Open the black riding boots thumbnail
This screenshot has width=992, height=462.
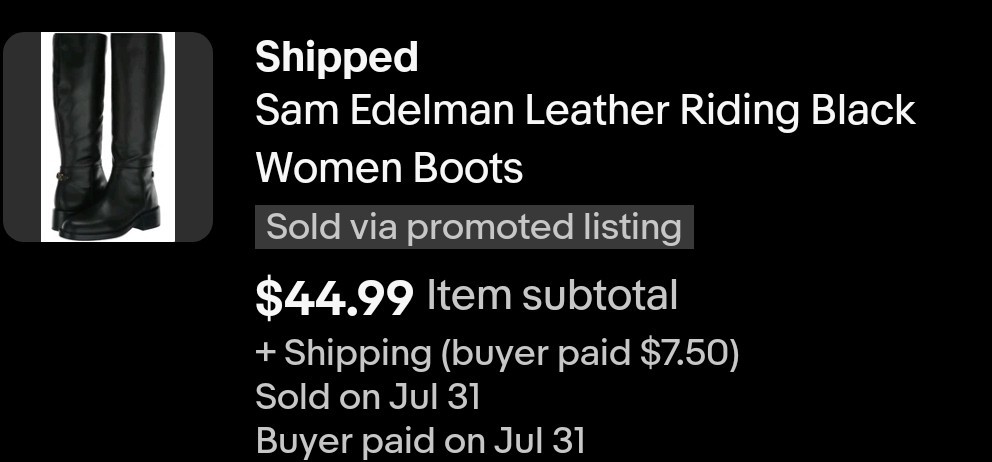108,137
